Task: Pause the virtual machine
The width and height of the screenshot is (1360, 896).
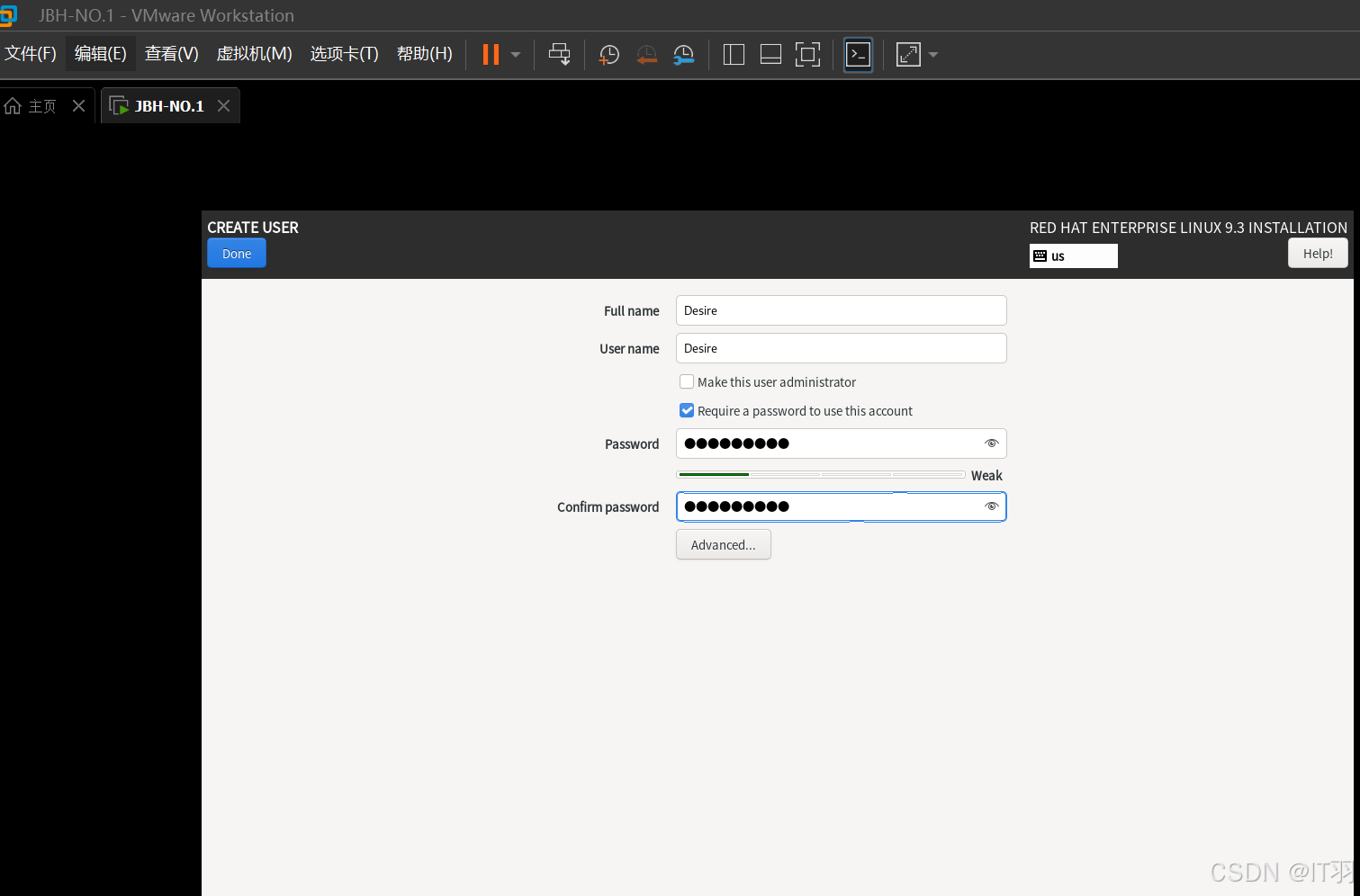Action: click(491, 54)
